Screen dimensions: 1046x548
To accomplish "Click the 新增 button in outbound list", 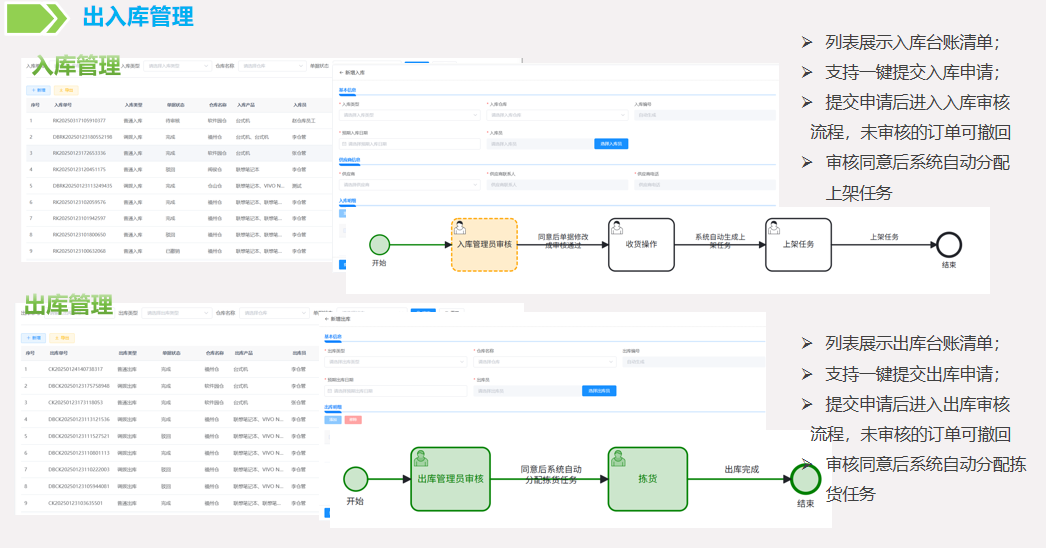I will [x=33, y=338].
